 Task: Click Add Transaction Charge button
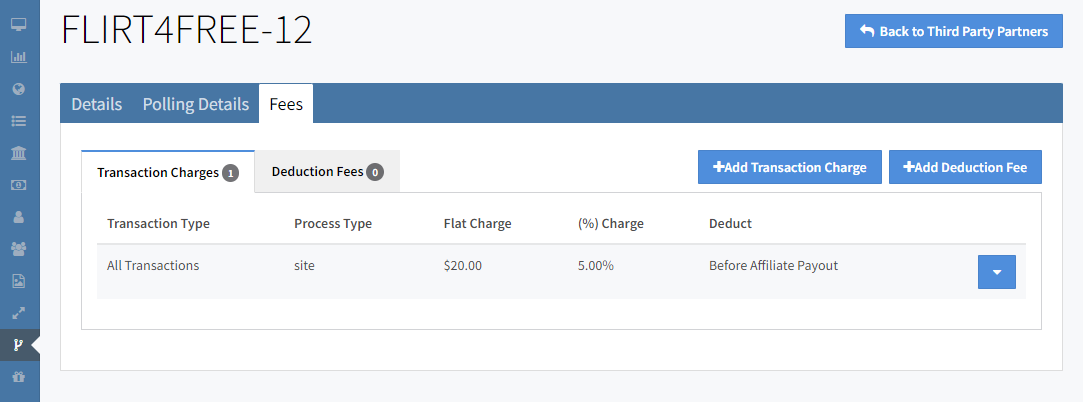click(789, 168)
